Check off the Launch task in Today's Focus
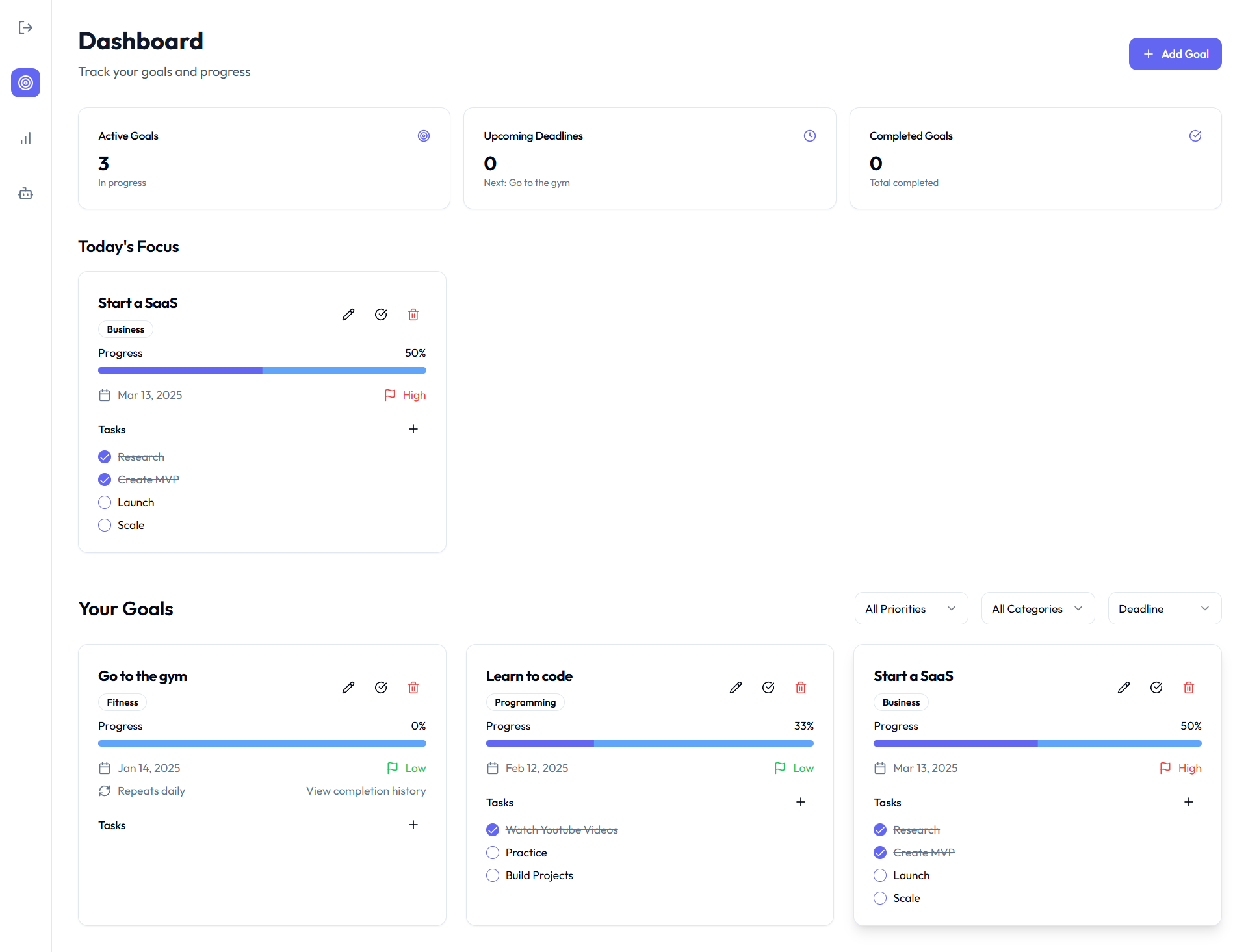This screenshot has height=952, width=1248. [104, 502]
